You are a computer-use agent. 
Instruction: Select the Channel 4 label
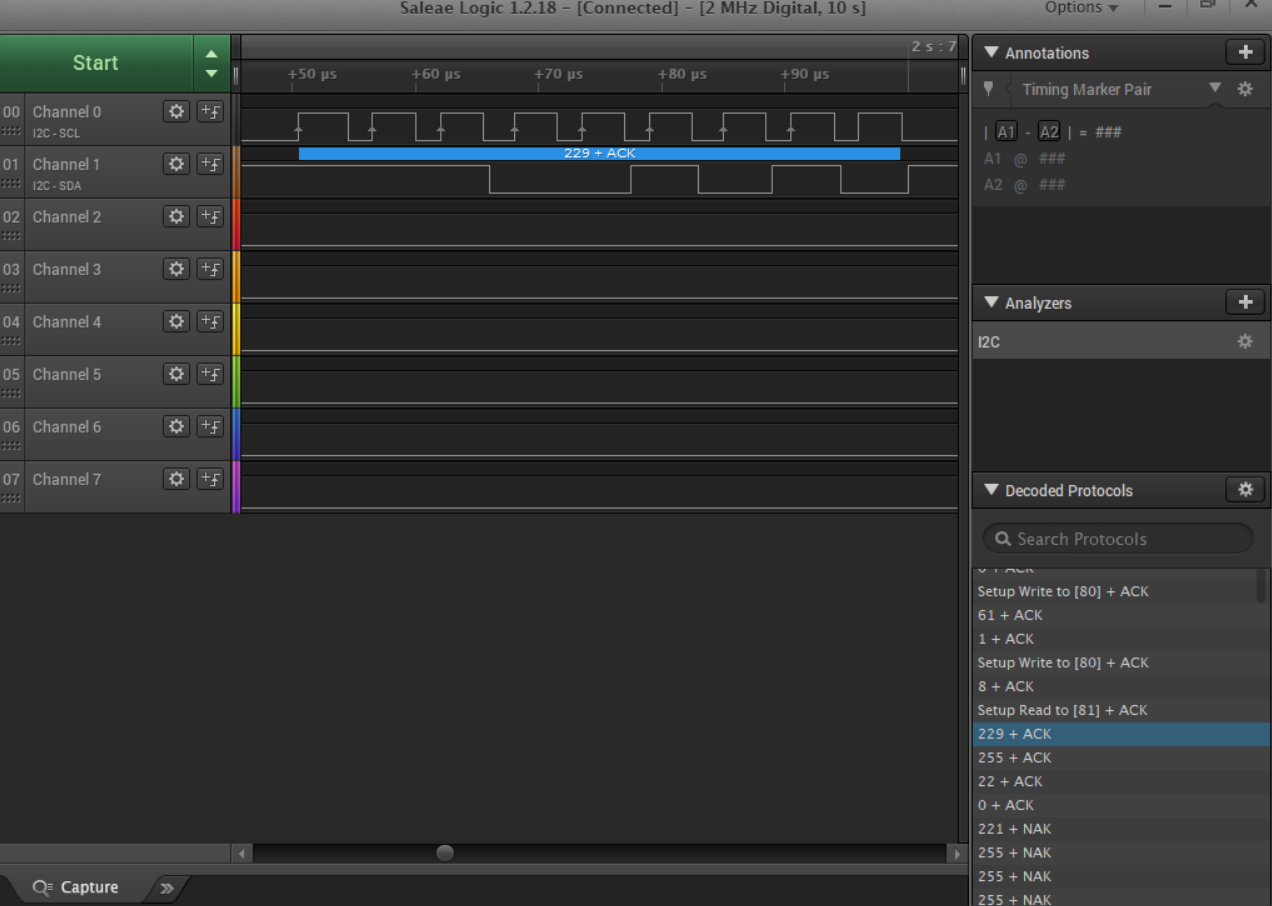pos(67,322)
